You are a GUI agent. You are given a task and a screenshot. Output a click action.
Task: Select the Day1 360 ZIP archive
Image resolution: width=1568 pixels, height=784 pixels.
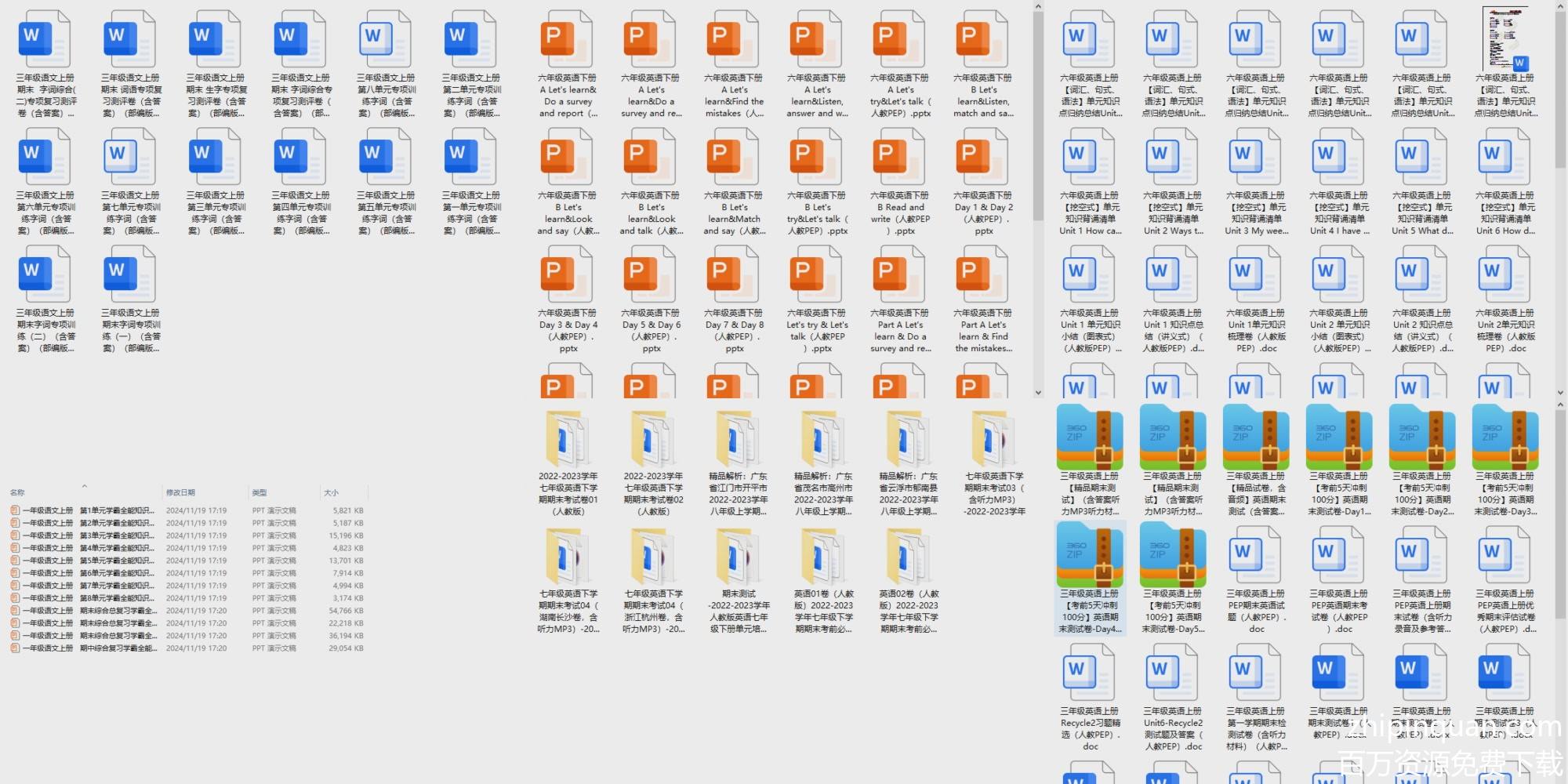[1339, 439]
